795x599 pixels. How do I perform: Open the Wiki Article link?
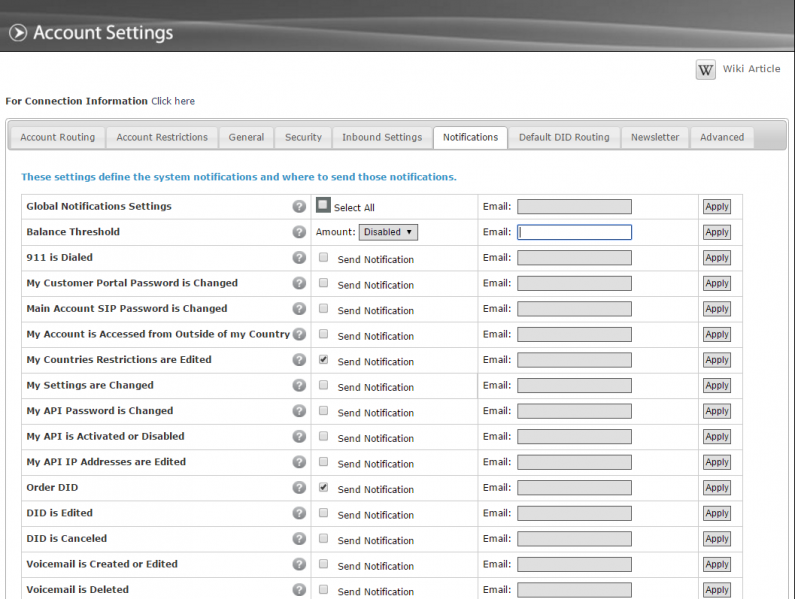click(x=751, y=69)
